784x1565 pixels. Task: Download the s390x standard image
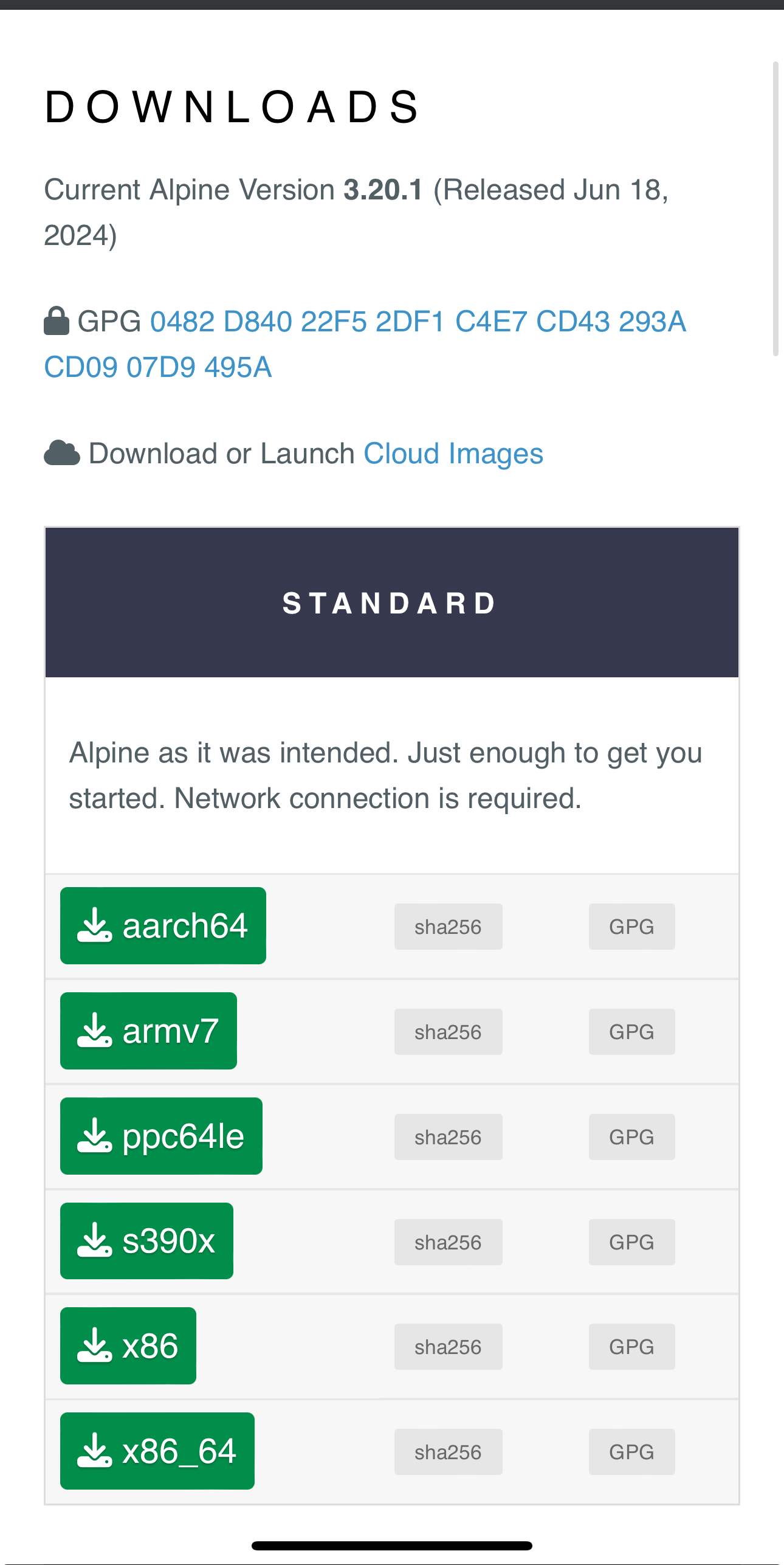[146, 1241]
